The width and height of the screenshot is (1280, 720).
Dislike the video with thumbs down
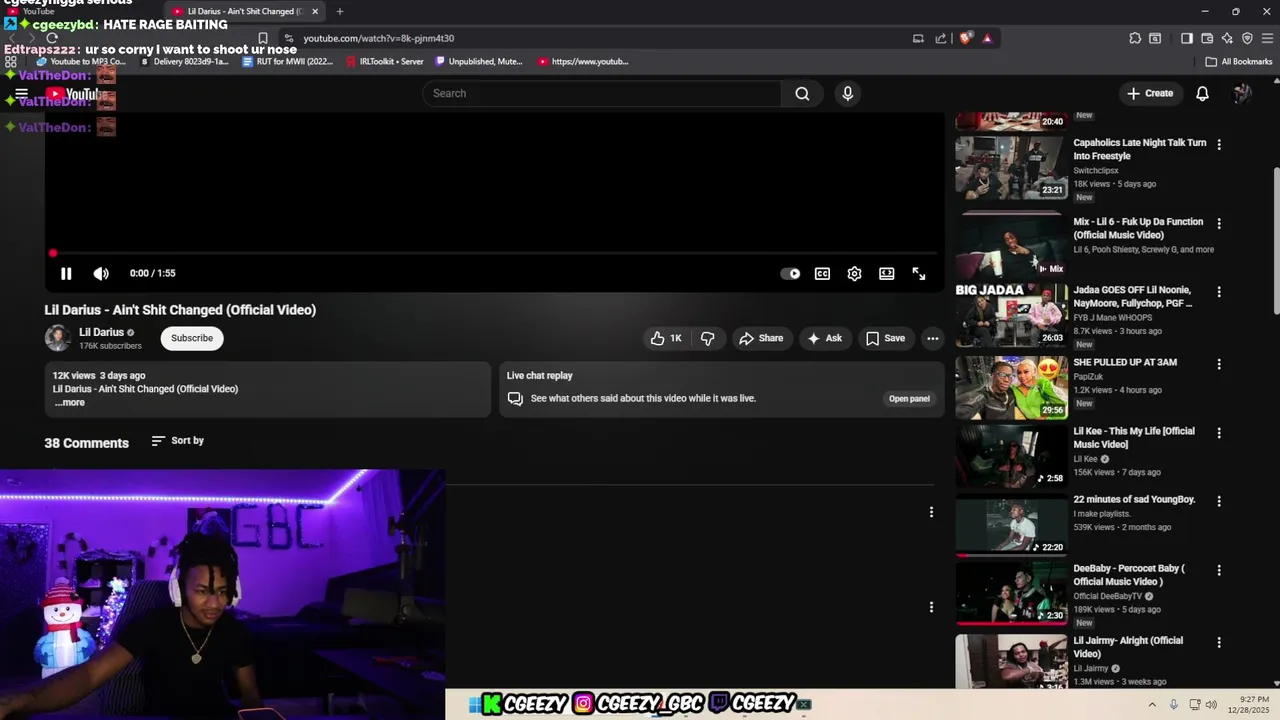click(708, 338)
